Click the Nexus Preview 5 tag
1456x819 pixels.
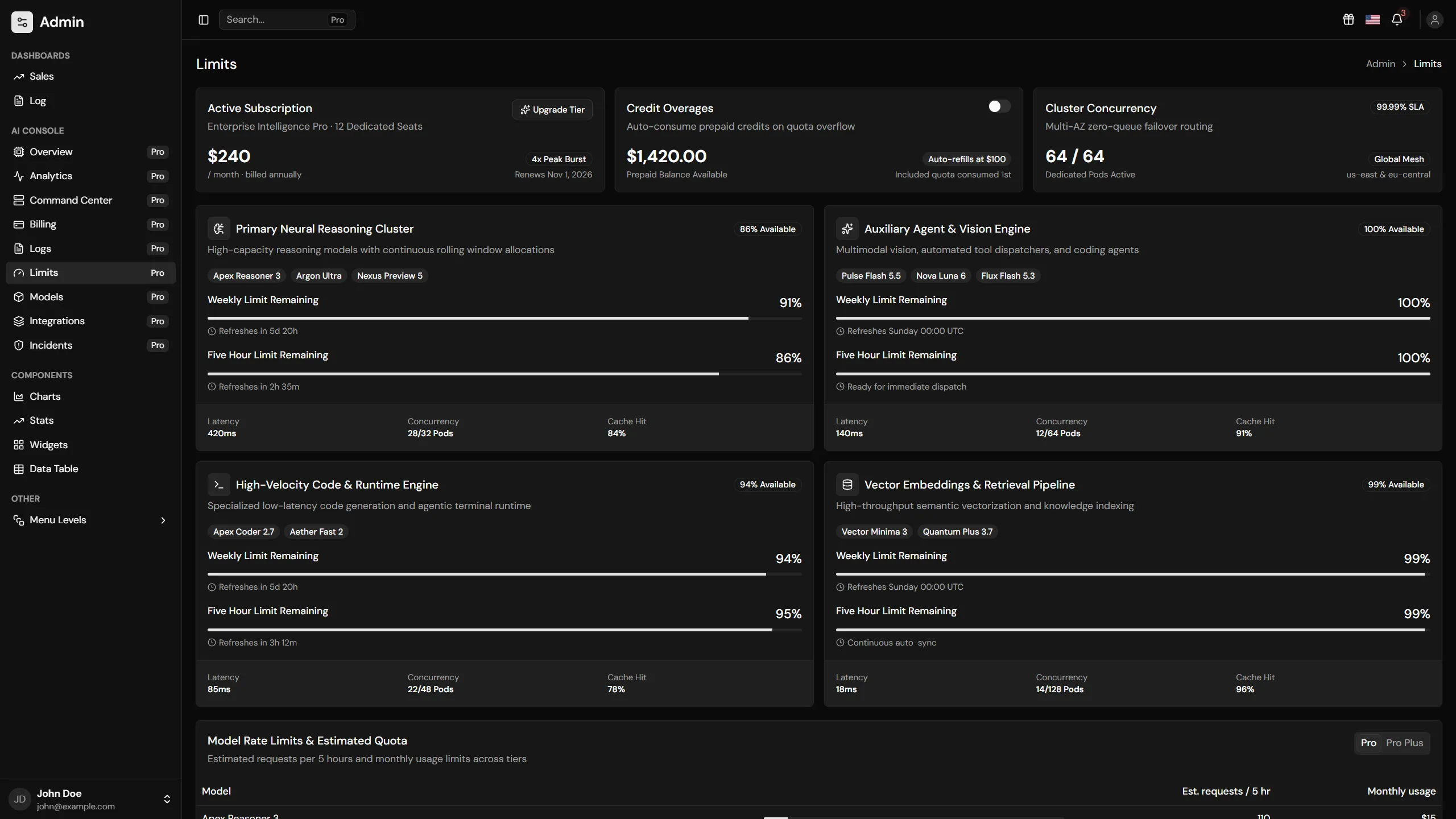click(390, 276)
